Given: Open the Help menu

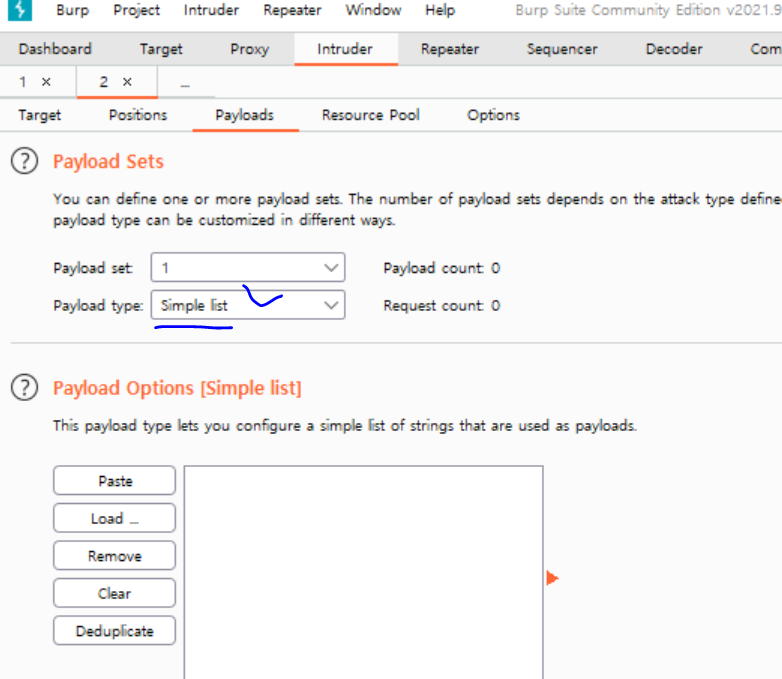Looking at the screenshot, I should 440,10.
